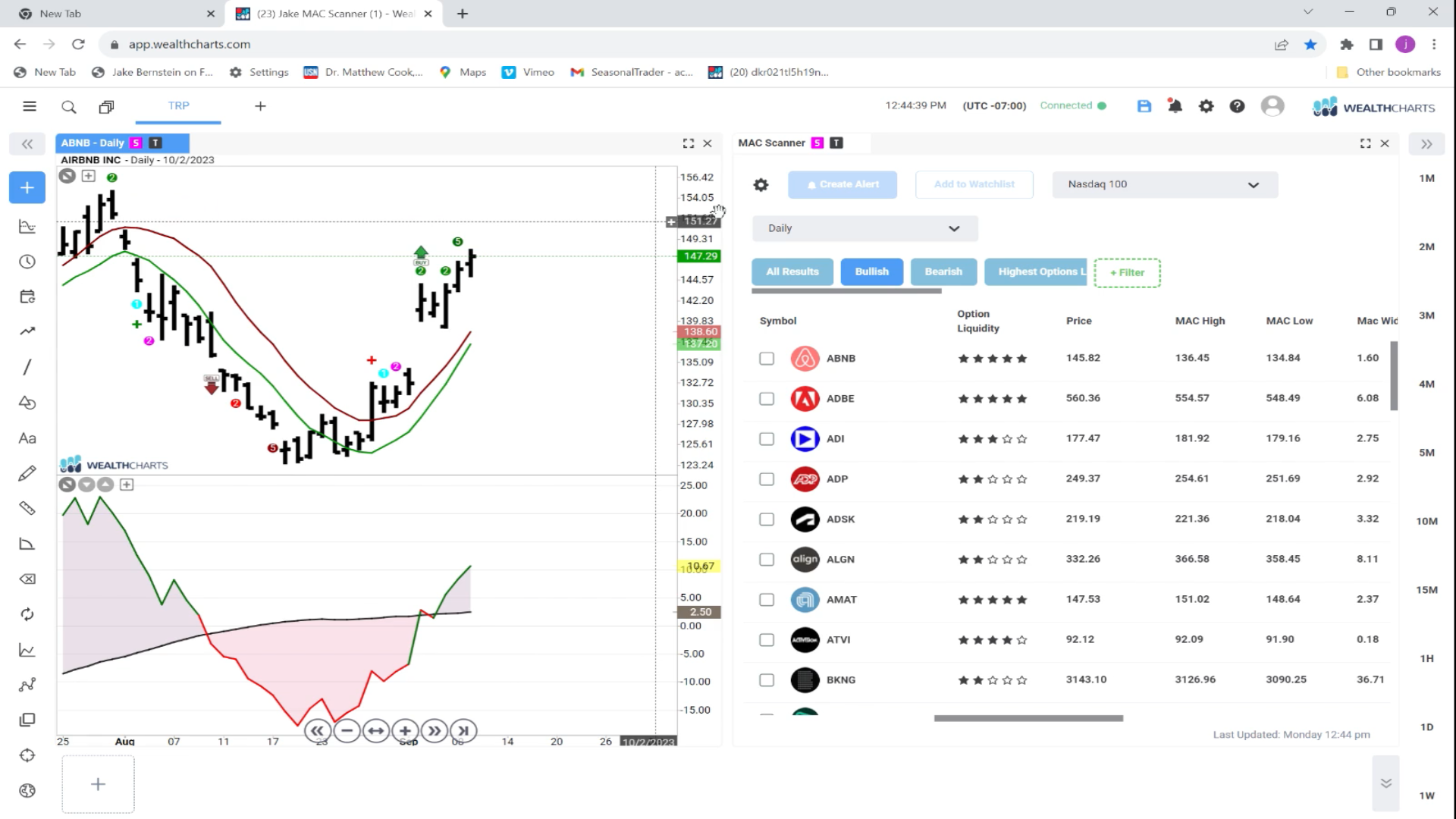This screenshot has height=819, width=1456.
Task: Collapse the left sidebar with double chevron
Action: pyautogui.click(x=27, y=143)
